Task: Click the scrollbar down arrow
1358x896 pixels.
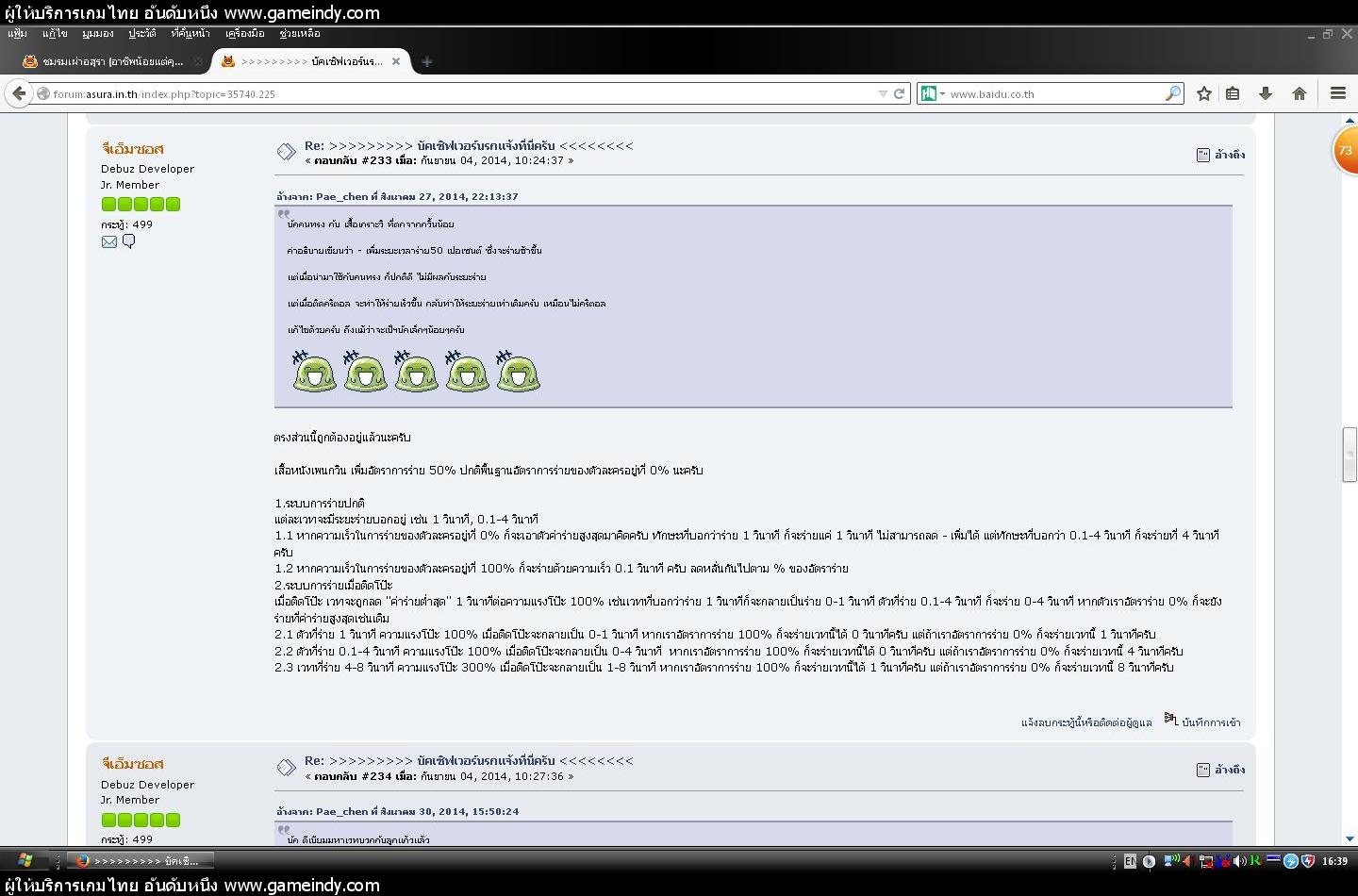Action: point(1350,838)
